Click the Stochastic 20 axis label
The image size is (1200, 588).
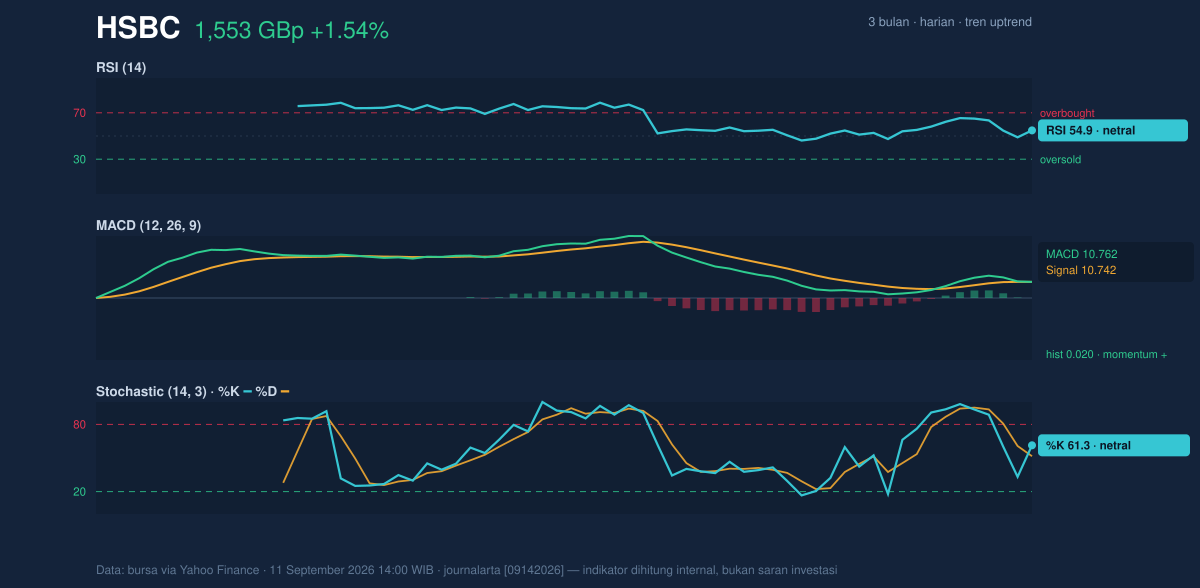(x=79, y=492)
